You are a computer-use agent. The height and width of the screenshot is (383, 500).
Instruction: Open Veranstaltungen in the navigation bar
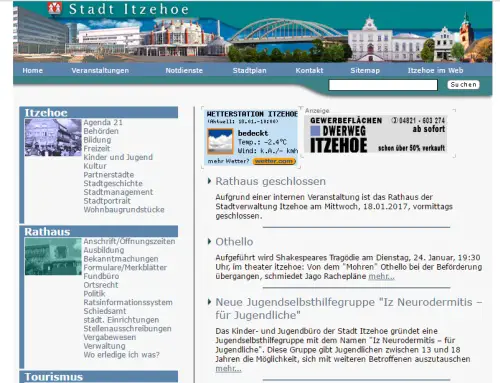point(100,71)
